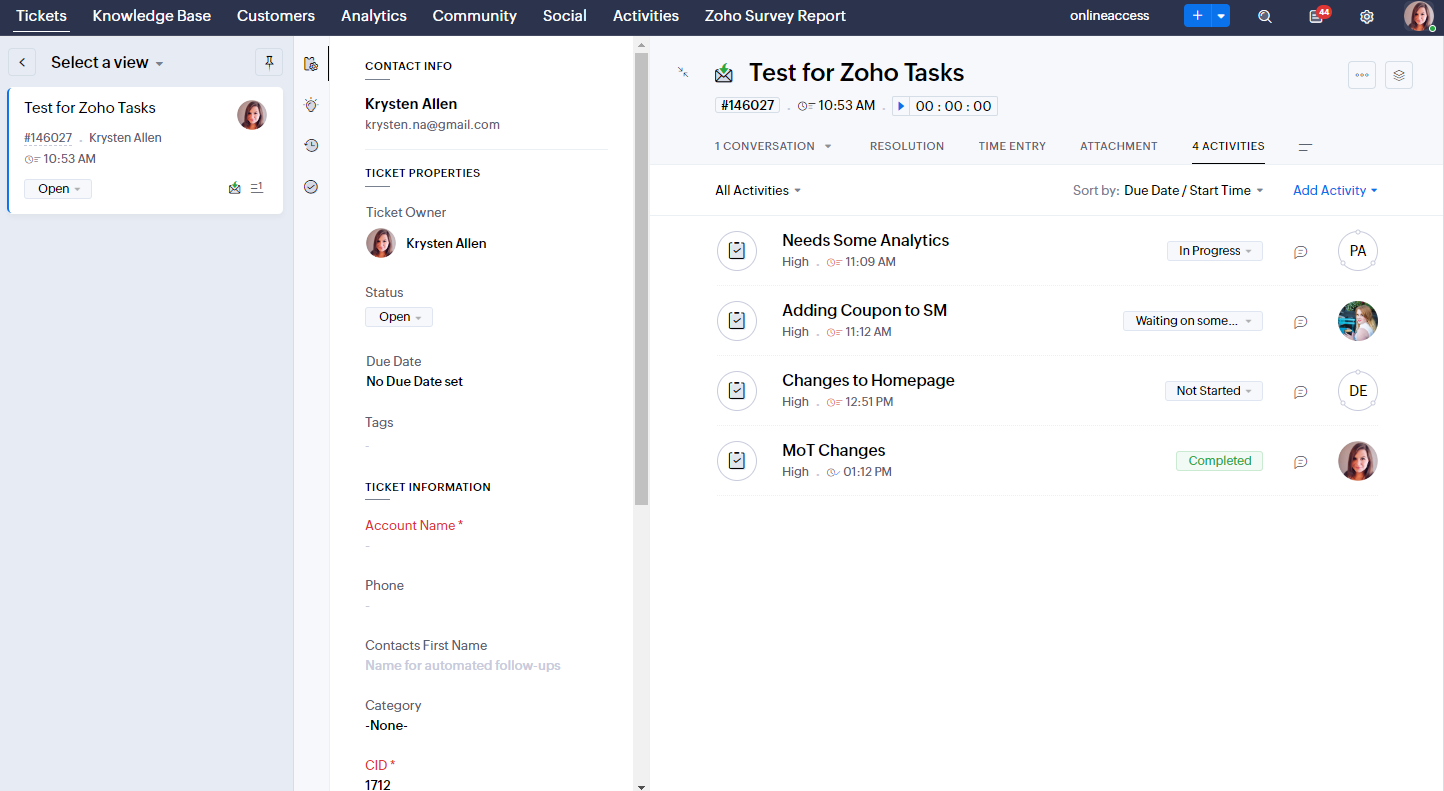Click Add Activity link
1444x791 pixels.
[x=1334, y=190]
